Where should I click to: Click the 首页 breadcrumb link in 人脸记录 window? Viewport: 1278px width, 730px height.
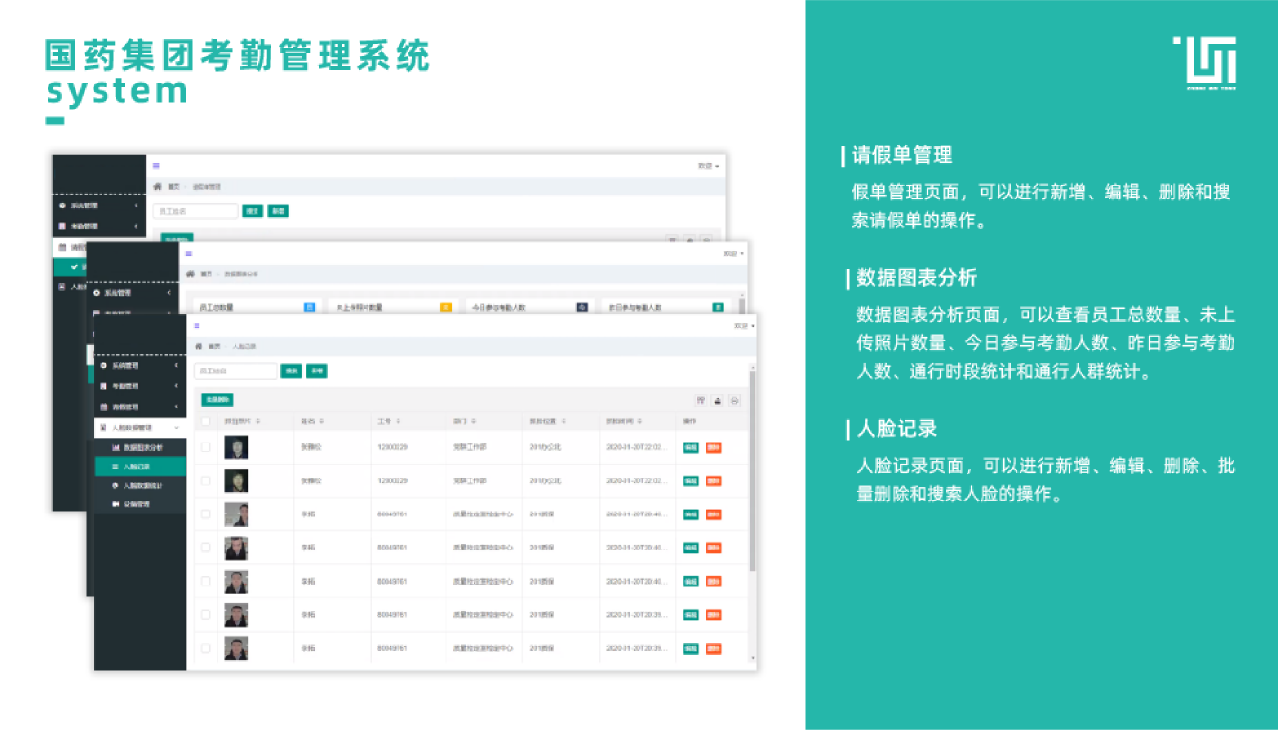point(214,346)
